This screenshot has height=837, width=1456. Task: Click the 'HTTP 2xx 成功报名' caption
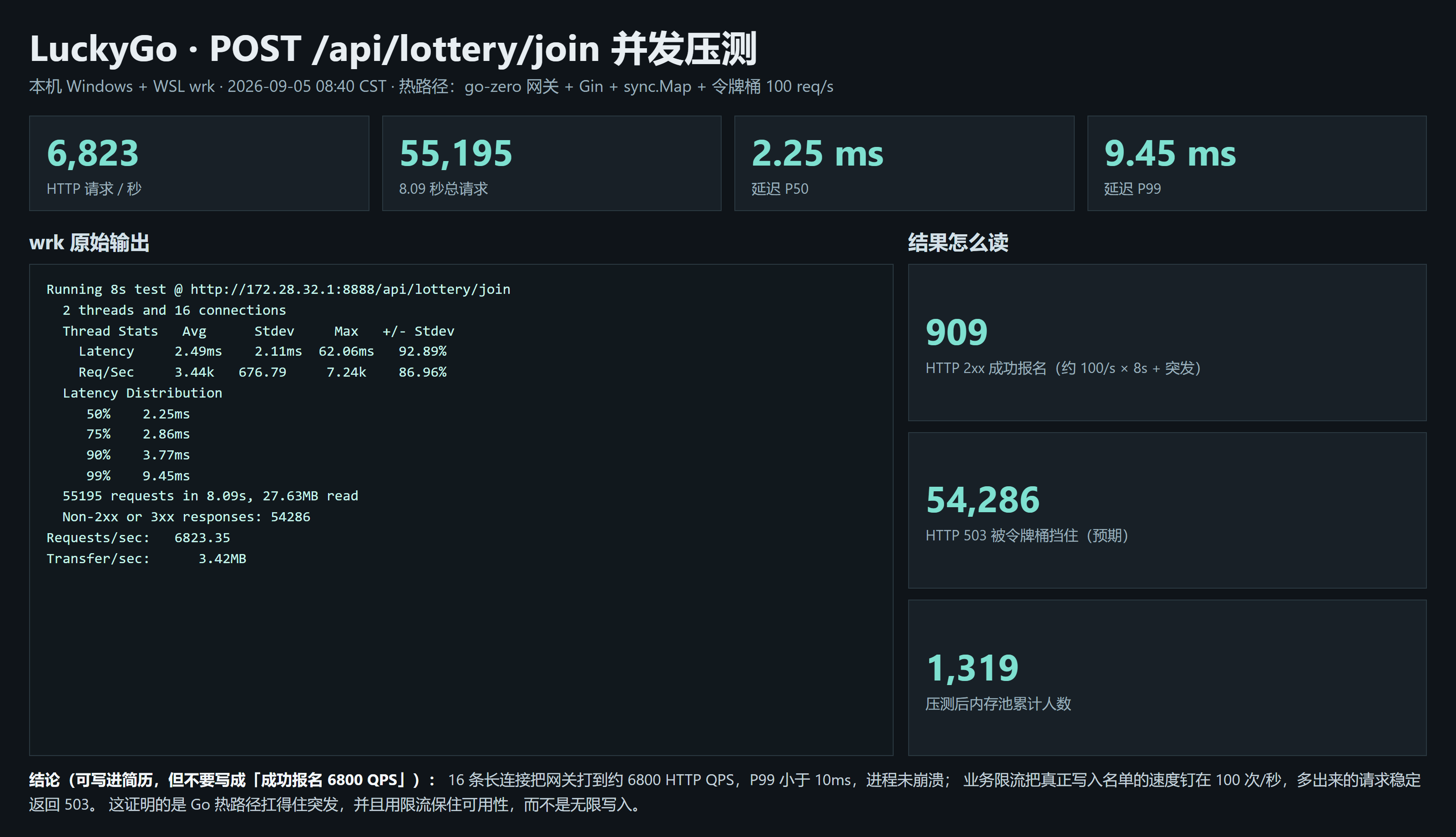coord(1063,368)
